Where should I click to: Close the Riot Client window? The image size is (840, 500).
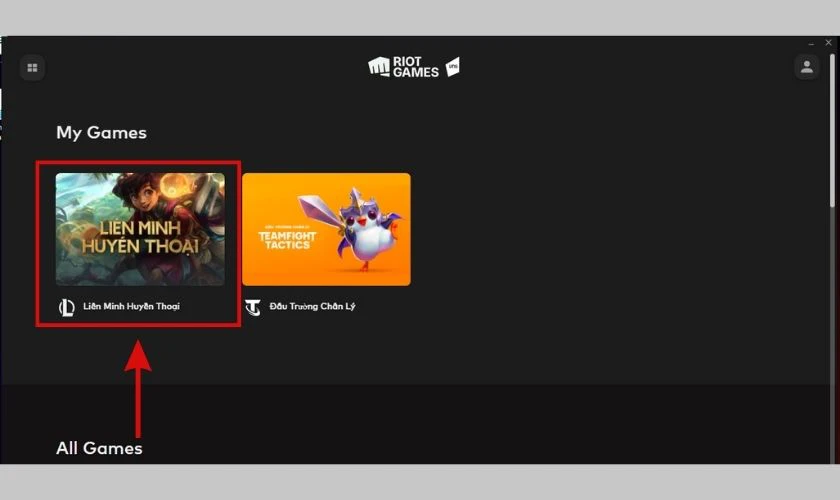828,44
